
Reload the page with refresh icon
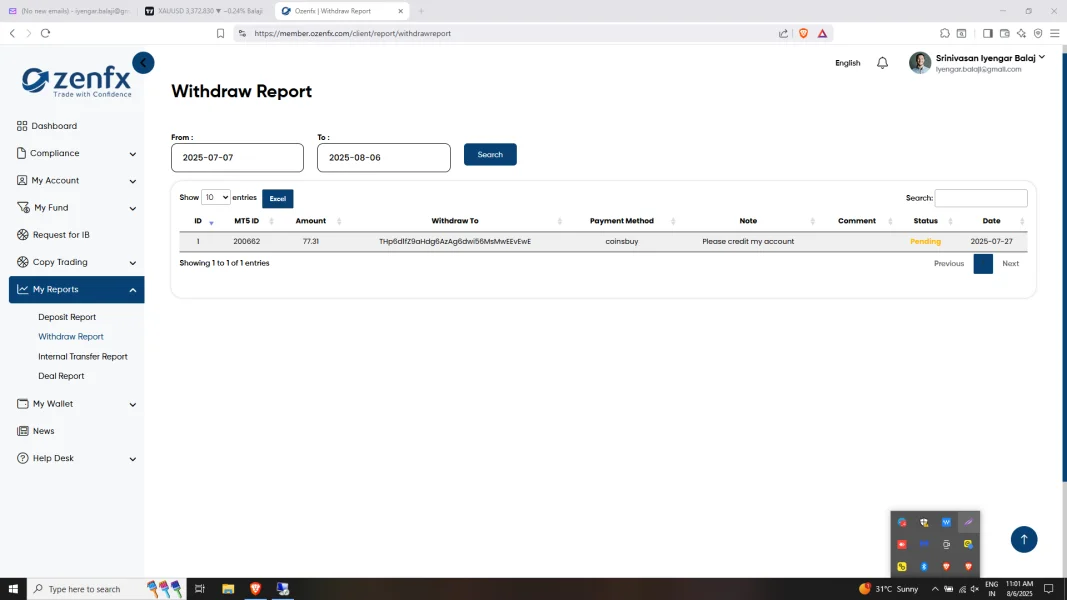pos(45,33)
